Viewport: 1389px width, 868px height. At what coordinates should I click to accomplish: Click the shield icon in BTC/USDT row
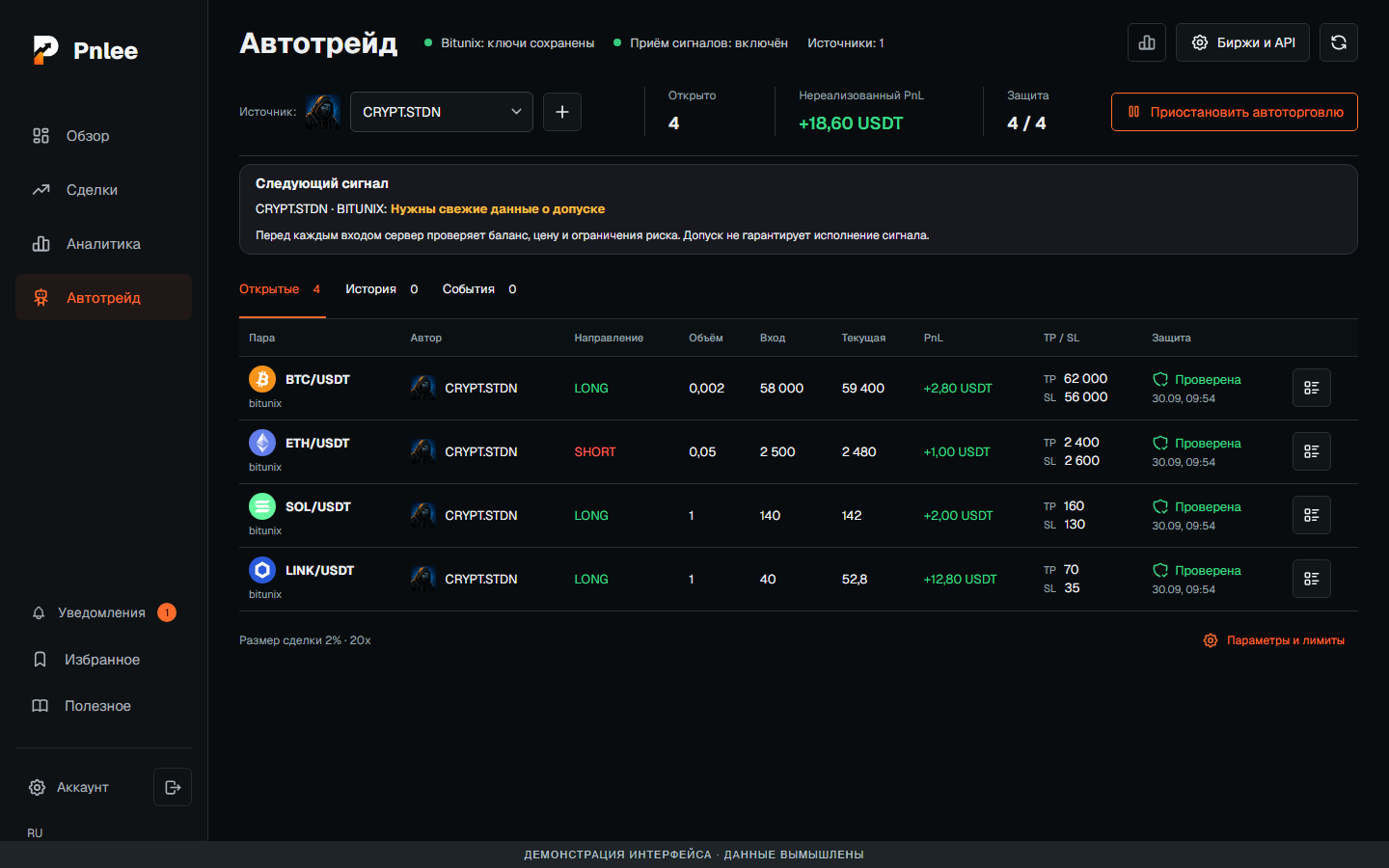click(x=1160, y=379)
